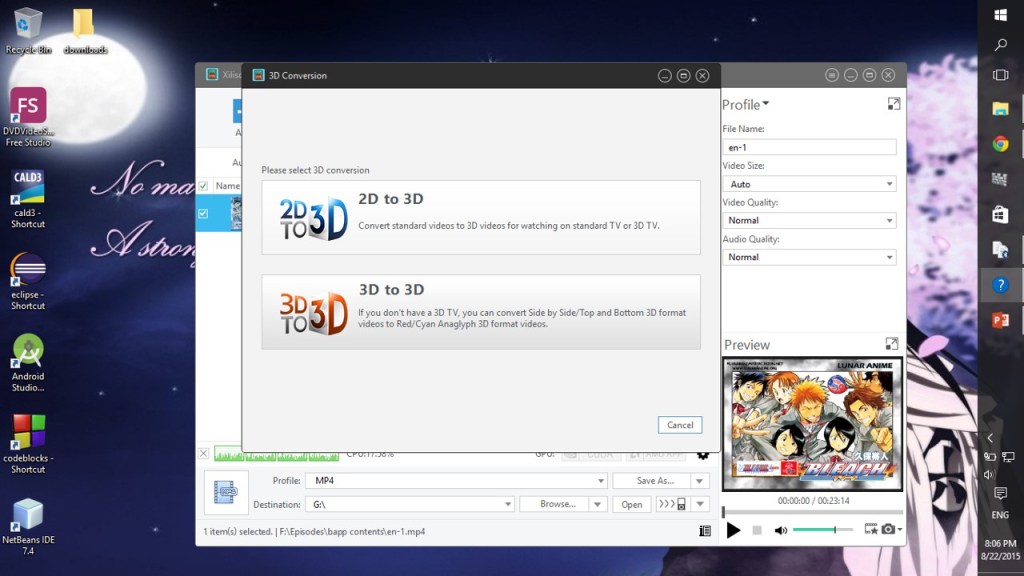Take a snapshot with the camera icon
The height and width of the screenshot is (576, 1024).
pyautogui.click(x=888, y=529)
